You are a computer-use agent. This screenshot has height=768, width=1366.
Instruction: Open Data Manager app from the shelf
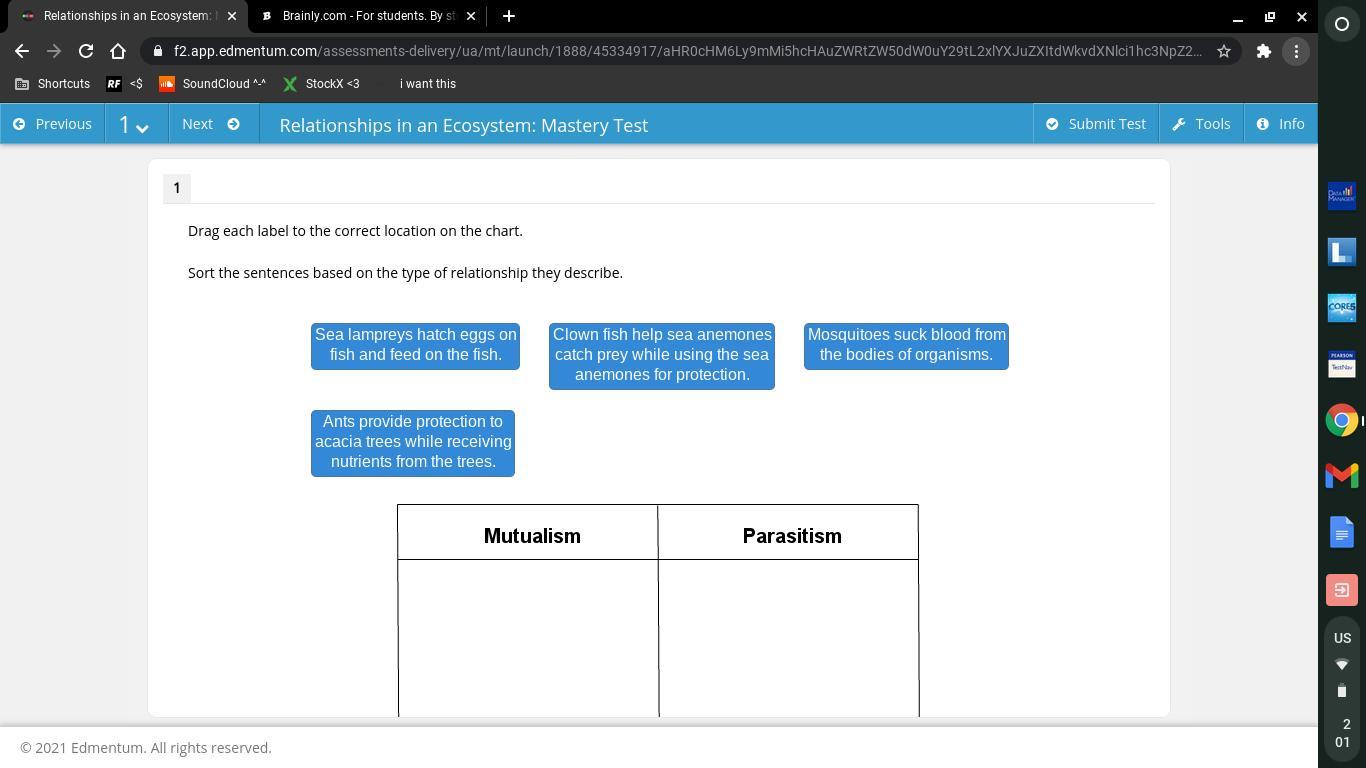[1342, 195]
